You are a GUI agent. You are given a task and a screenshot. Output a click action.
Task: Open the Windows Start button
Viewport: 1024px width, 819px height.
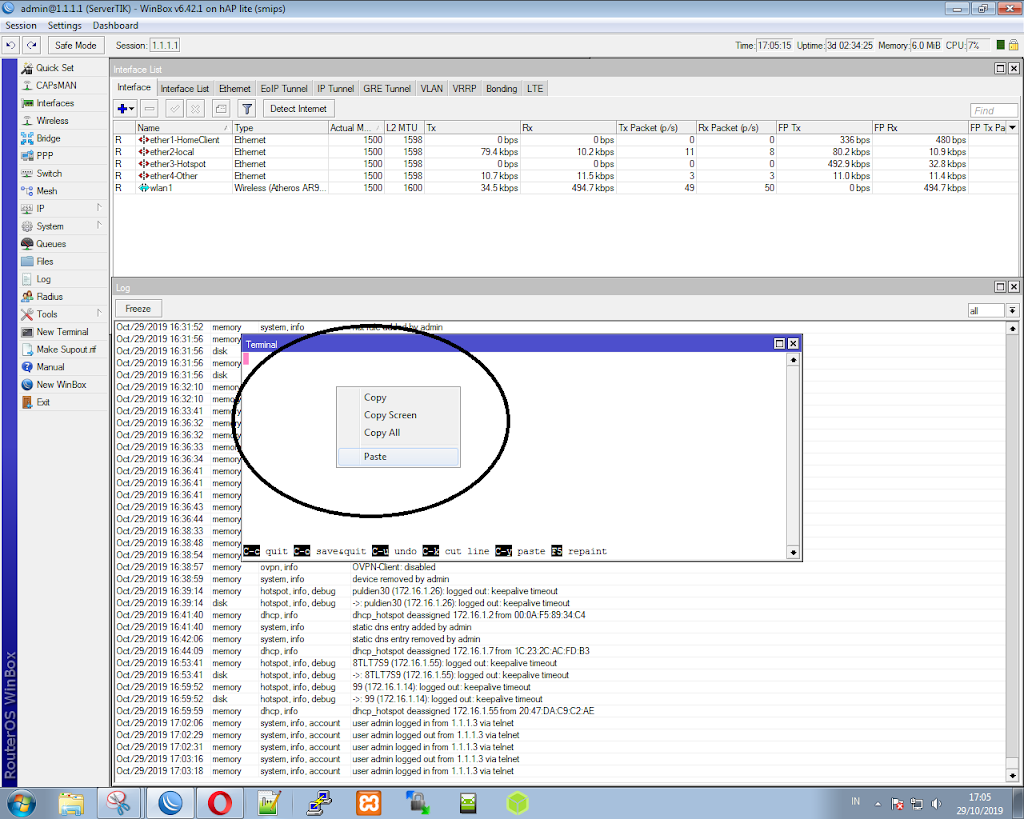coord(21,803)
